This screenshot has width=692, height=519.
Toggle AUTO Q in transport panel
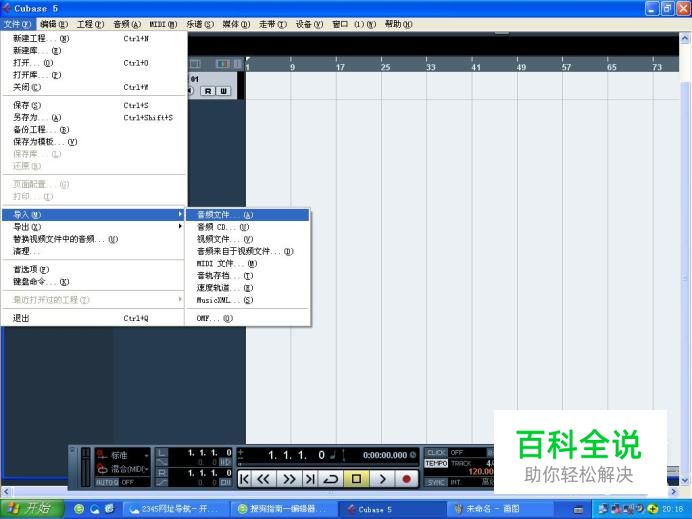(107, 483)
